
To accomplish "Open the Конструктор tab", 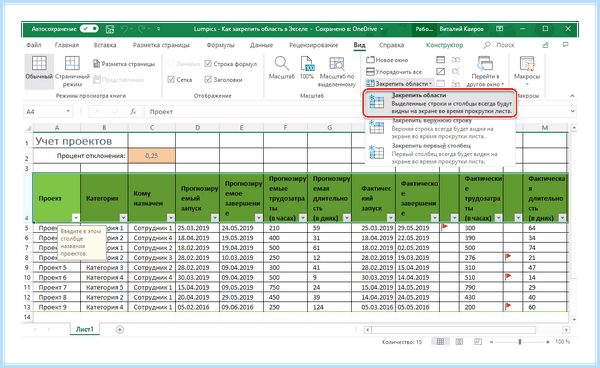I will coord(444,45).
